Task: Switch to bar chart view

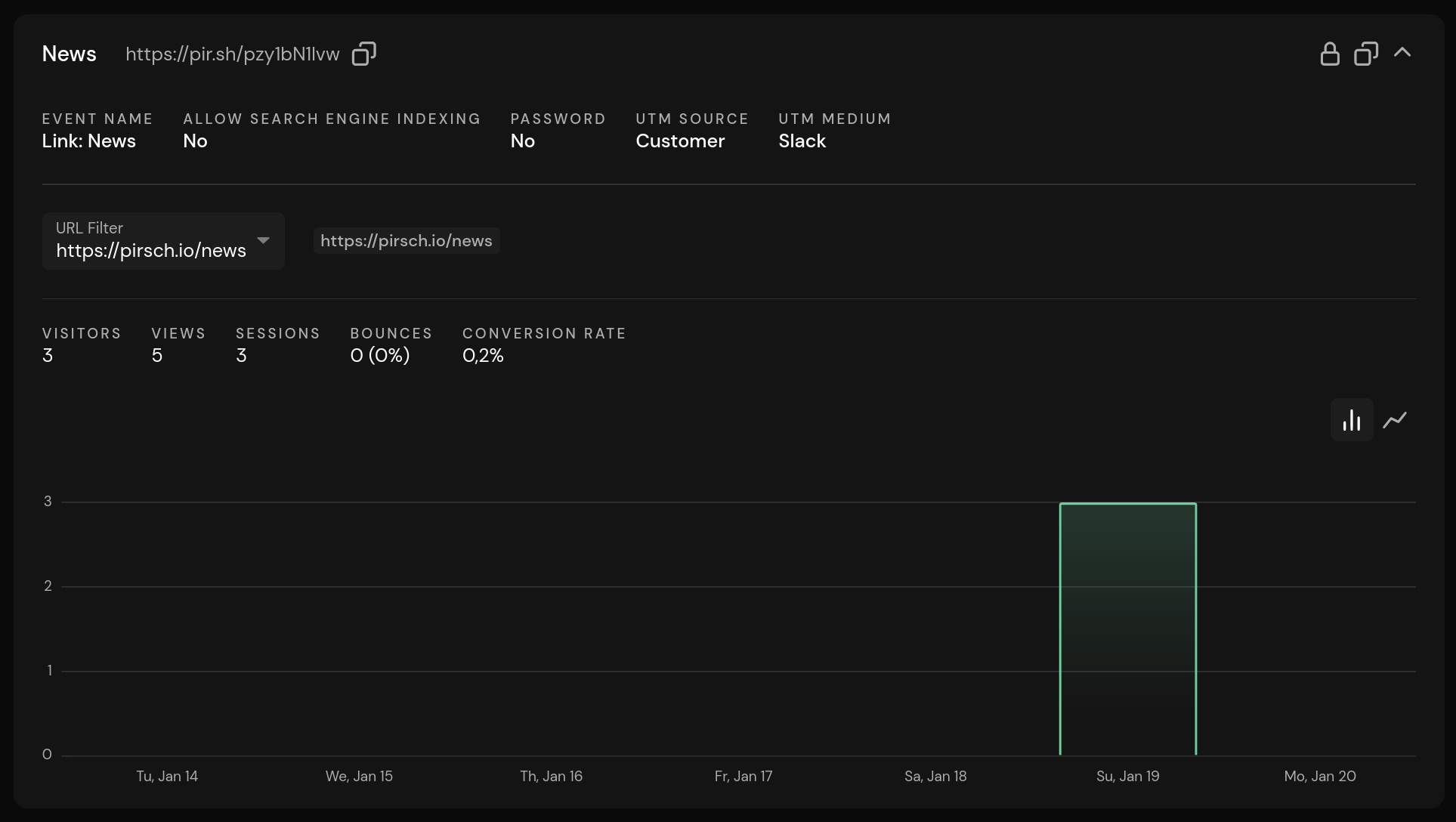Action: click(1352, 419)
